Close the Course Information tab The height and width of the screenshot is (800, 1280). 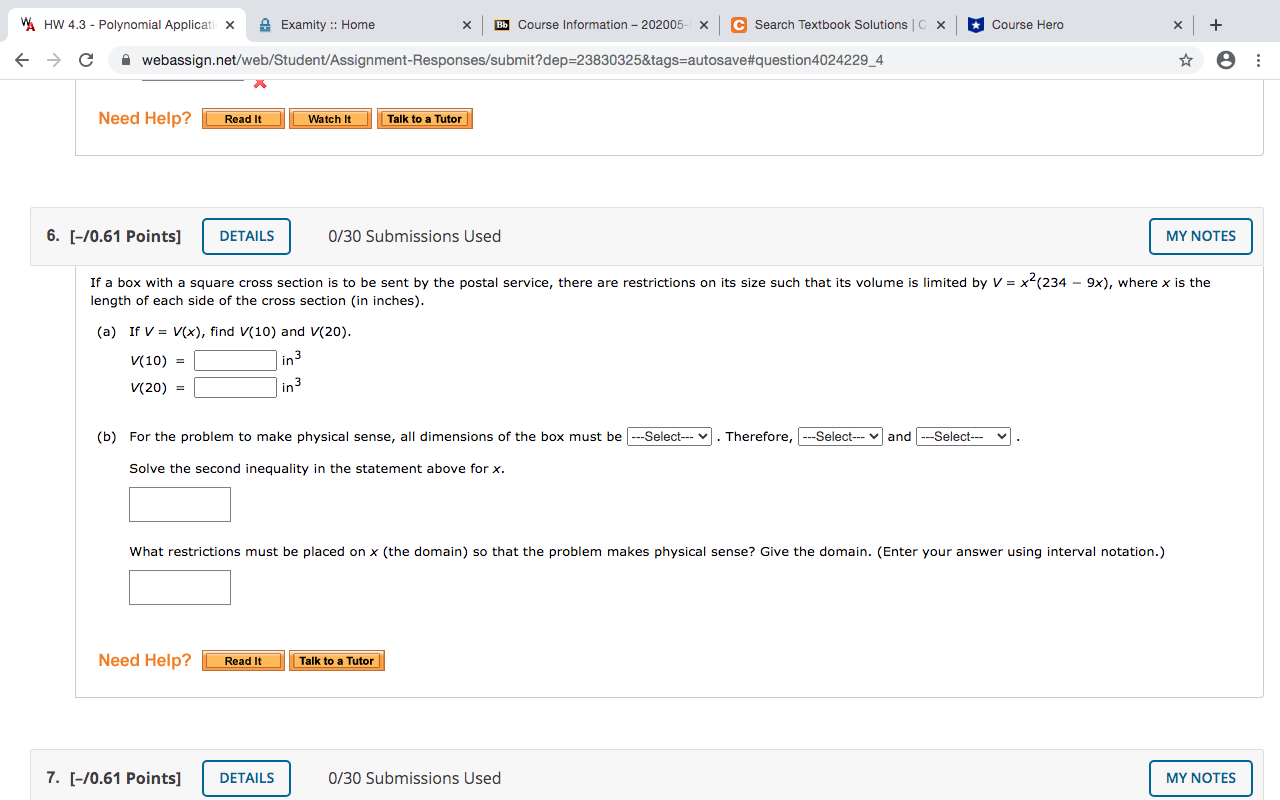tap(704, 25)
